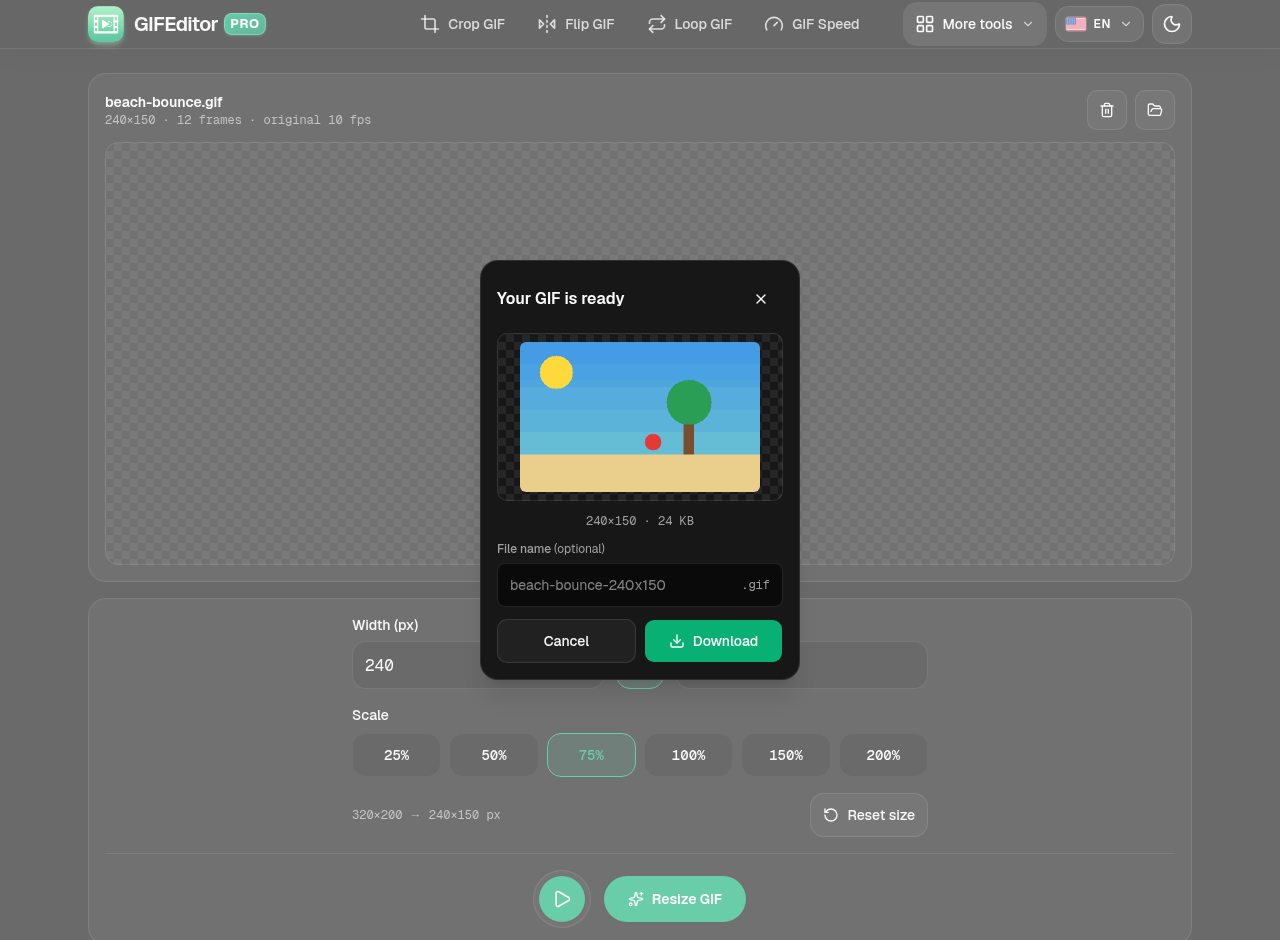Open the EN language selector
The image size is (1280, 940).
[x=1099, y=24]
